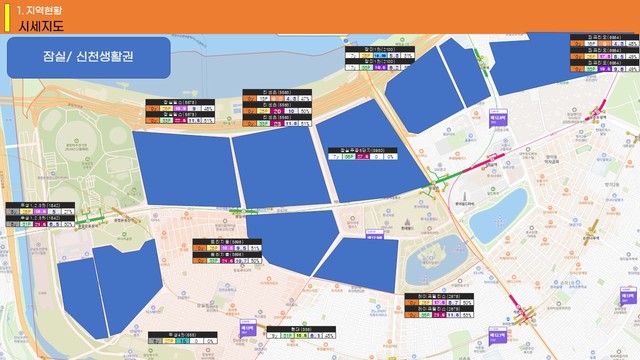This screenshot has width=640, height=360.
Task: Select the 잠실/ 신천생활권 blue title box
Action: point(89,57)
